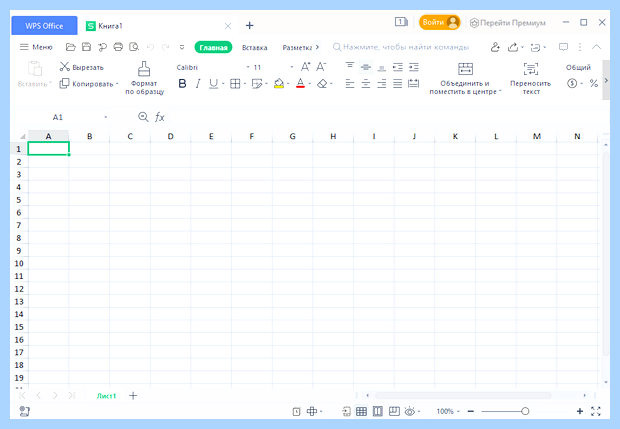Select the Лист1 sheet tab
Image resolution: width=620 pixels, height=429 pixels.
[x=106, y=396]
